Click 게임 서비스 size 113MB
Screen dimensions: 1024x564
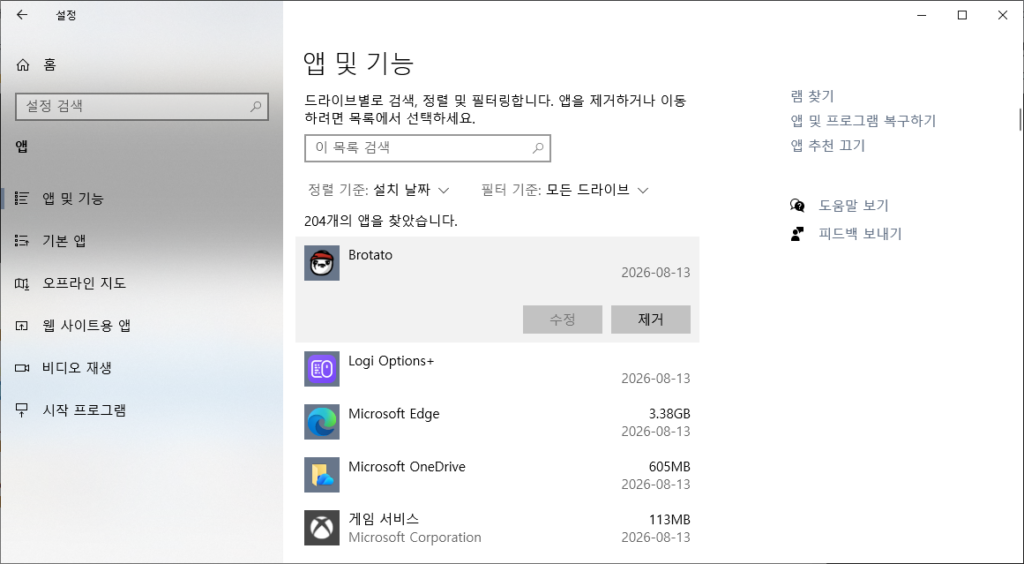click(x=669, y=520)
